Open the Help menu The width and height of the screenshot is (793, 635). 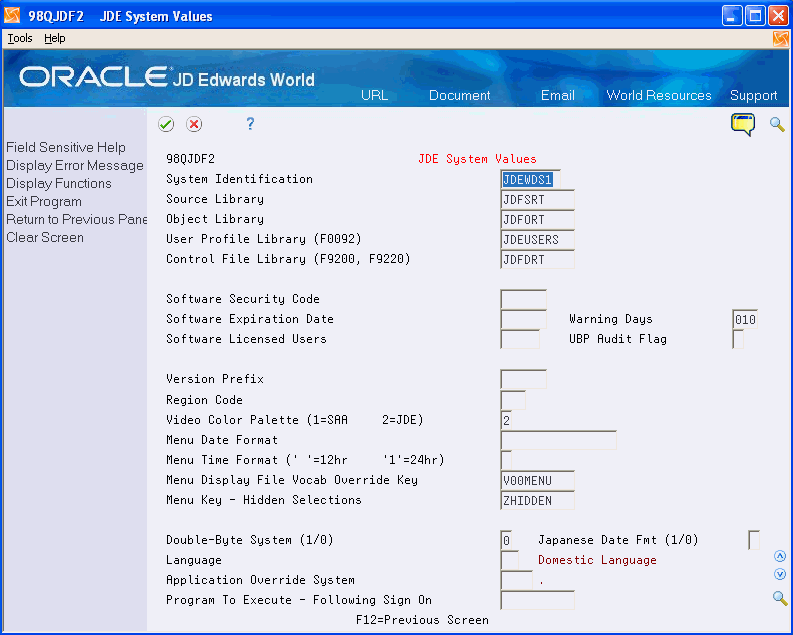pyautogui.click(x=55, y=38)
